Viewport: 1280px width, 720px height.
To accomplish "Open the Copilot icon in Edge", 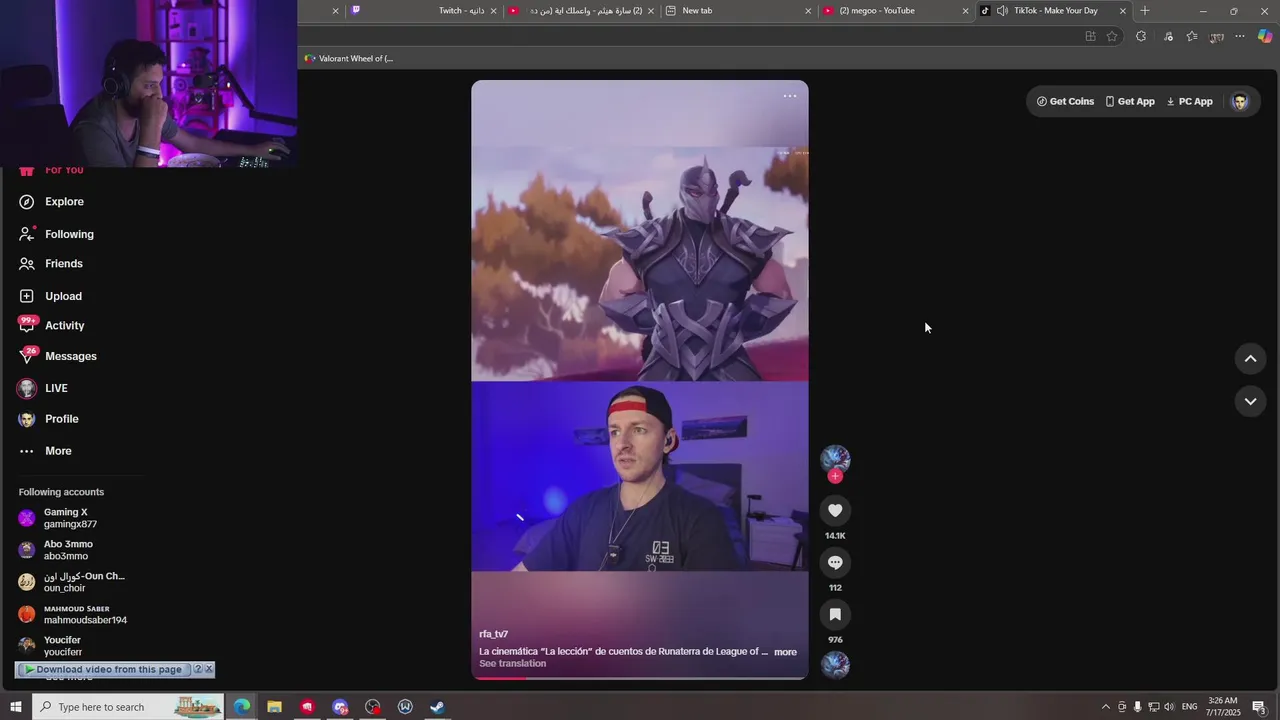I will pos(1265,36).
